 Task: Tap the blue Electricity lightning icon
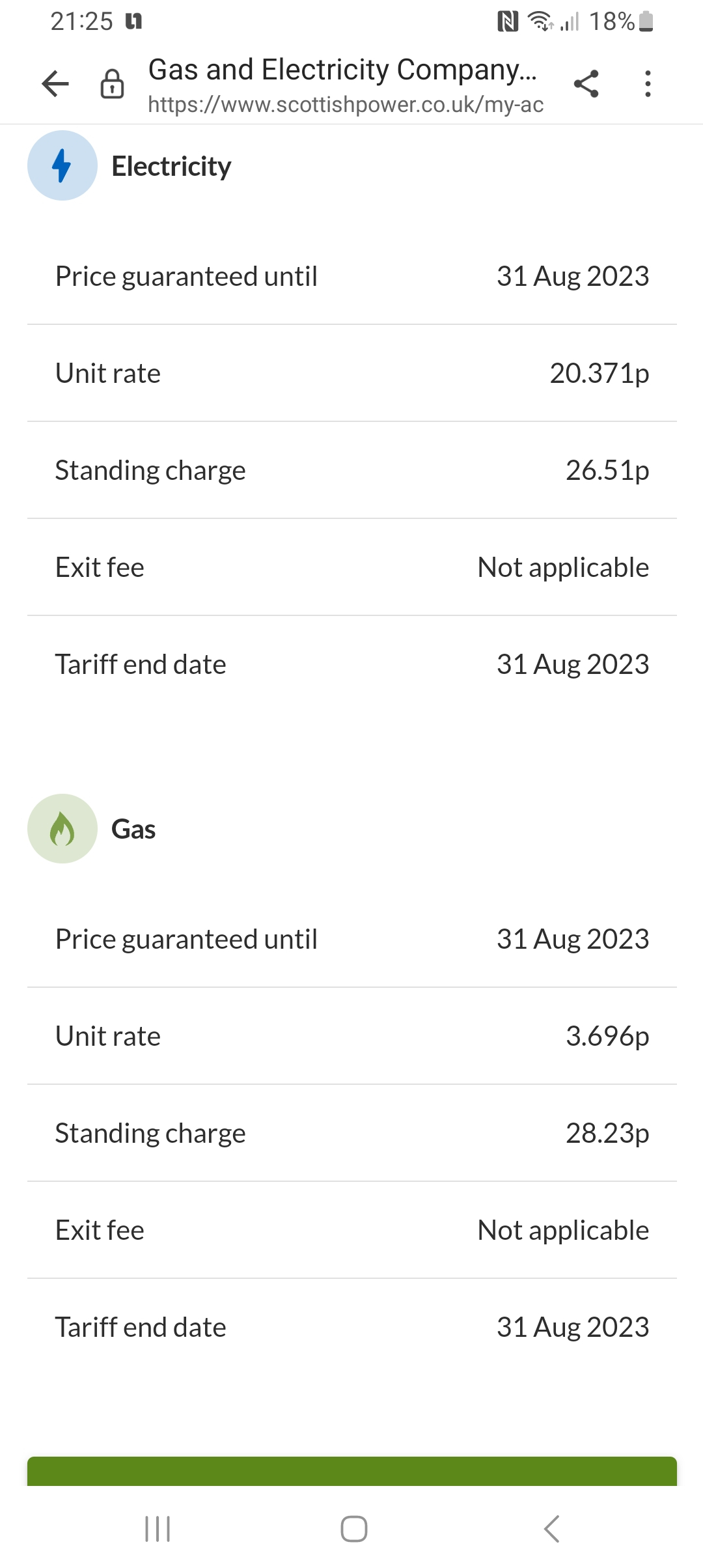click(62, 165)
